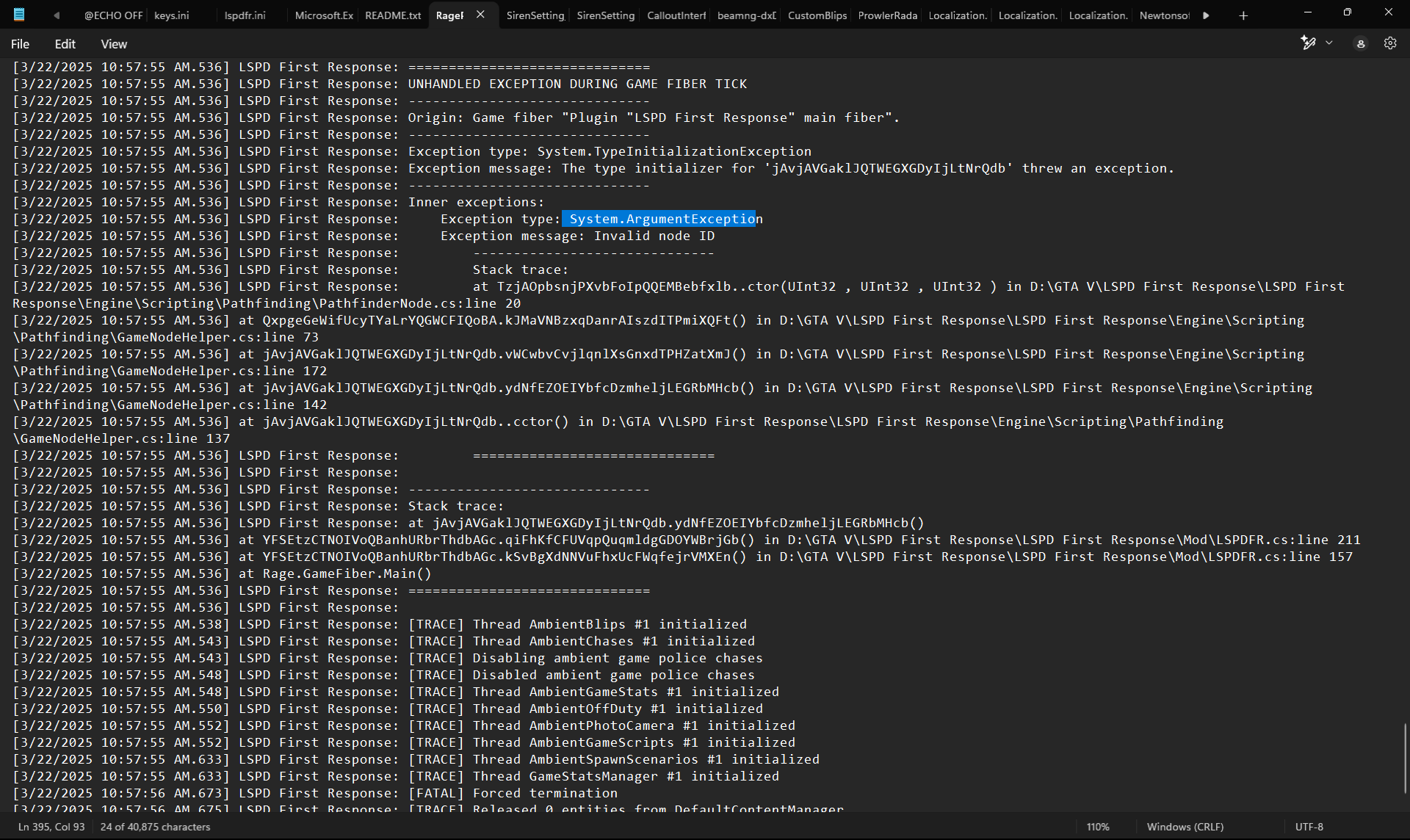Screen dimensions: 1410x840
Task: Open the File menu
Action: coord(20,44)
